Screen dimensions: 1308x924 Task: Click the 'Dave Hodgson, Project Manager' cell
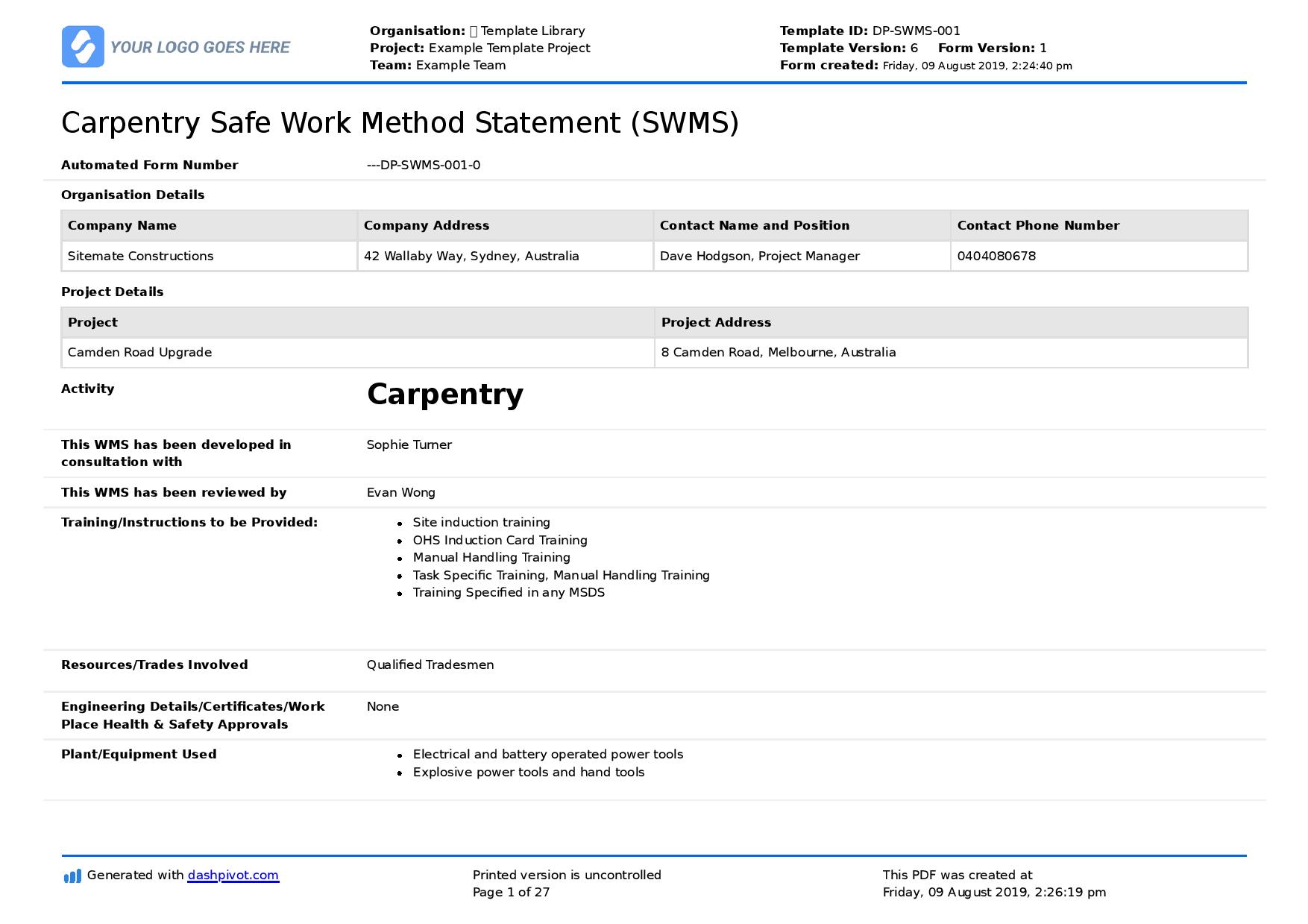[x=802, y=256]
